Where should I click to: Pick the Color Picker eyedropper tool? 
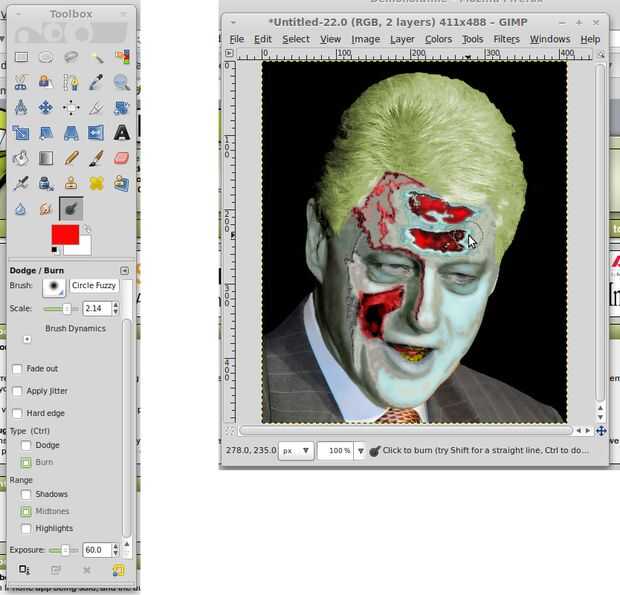pos(97,83)
